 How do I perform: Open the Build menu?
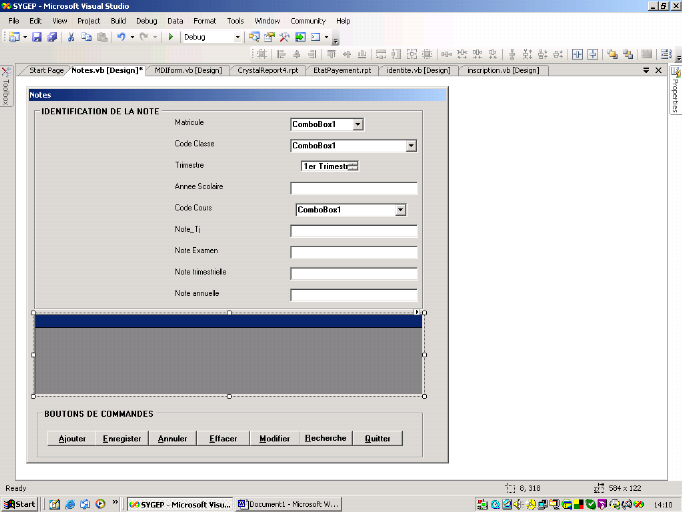(118, 20)
